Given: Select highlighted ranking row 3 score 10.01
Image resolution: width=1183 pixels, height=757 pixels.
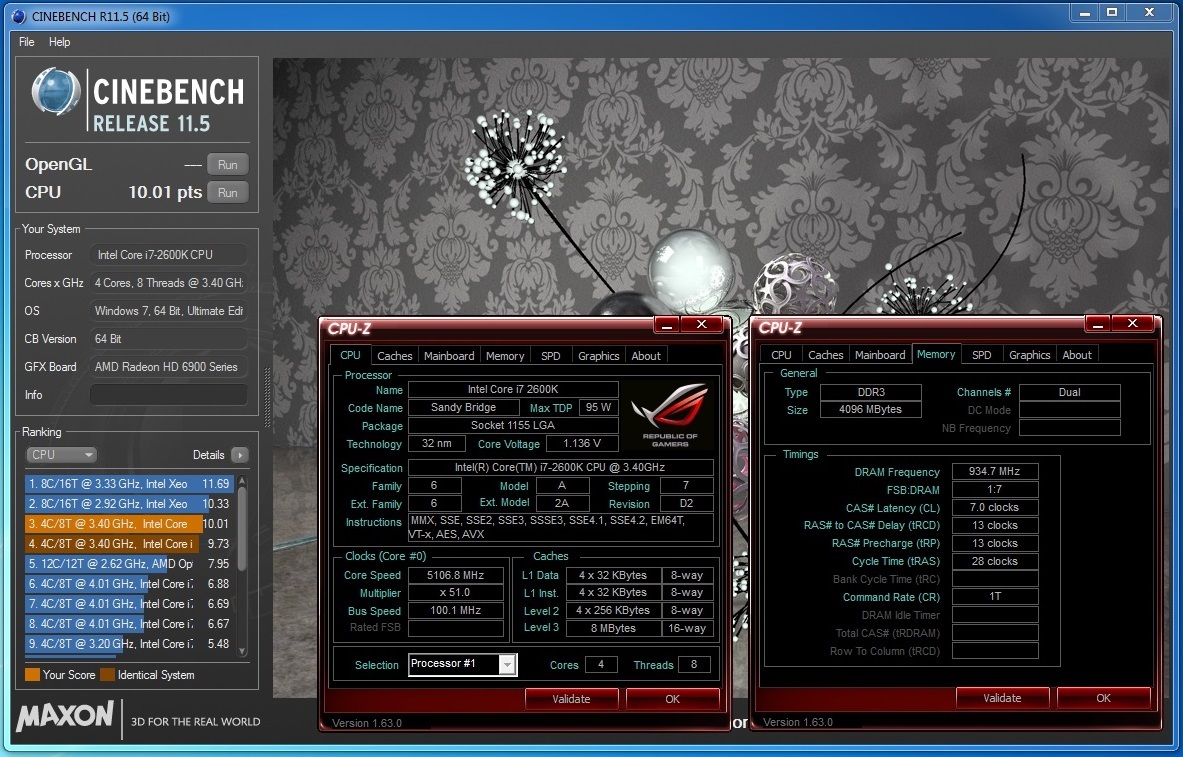Looking at the screenshot, I should [129, 524].
